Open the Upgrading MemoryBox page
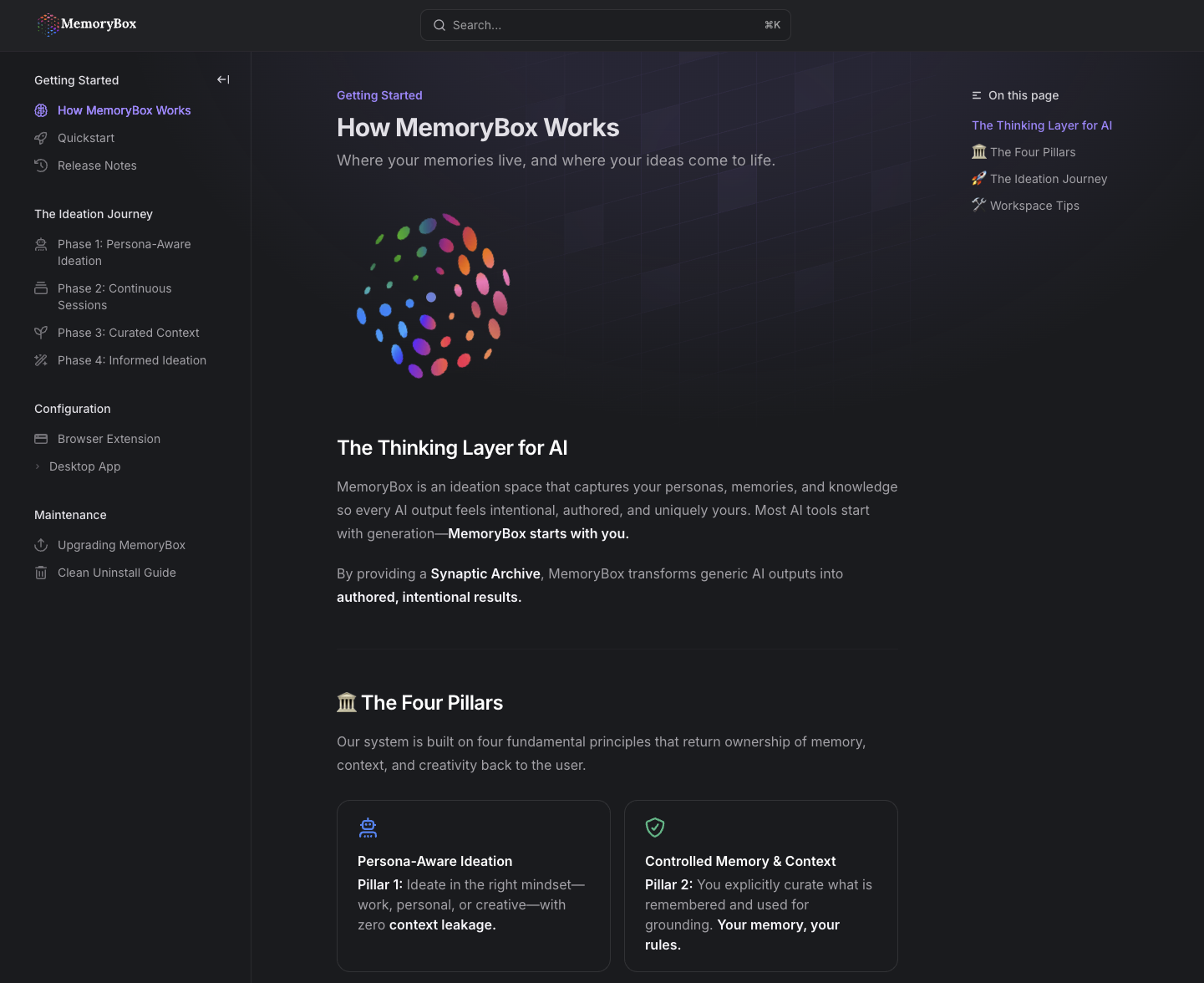The width and height of the screenshot is (1204, 983). [x=121, y=545]
